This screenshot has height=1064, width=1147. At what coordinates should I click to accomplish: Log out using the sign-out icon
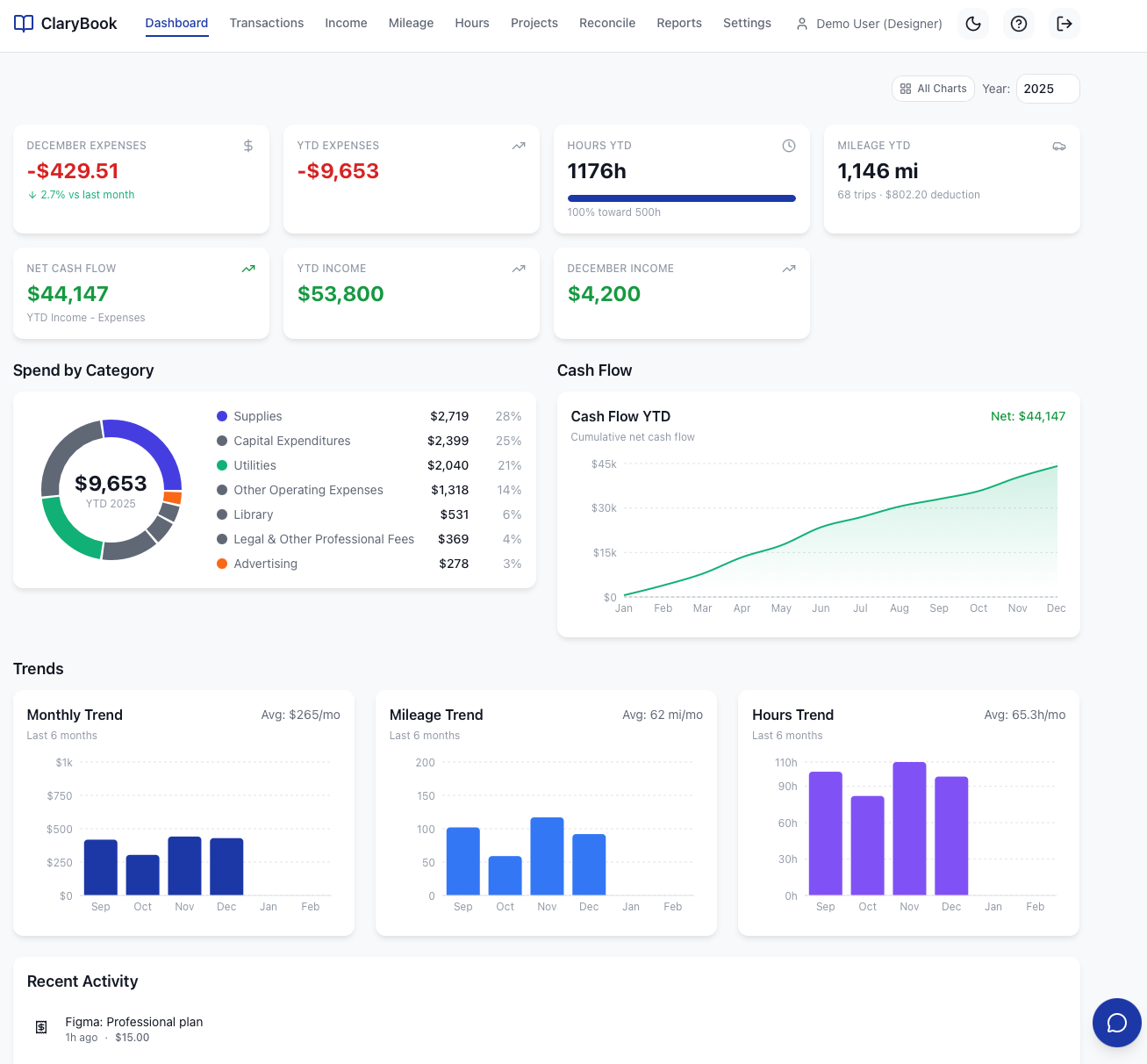[1065, 24]
